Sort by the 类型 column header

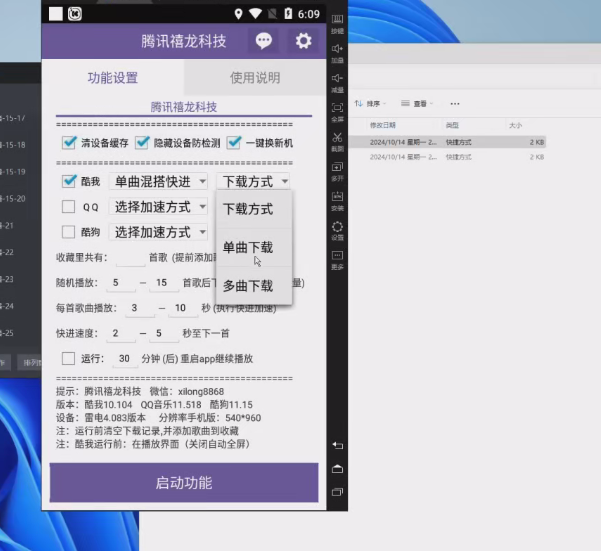[452, 125]
